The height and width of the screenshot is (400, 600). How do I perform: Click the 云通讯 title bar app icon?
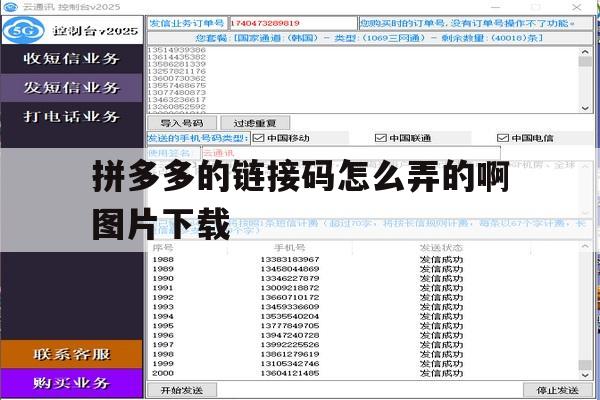[11, 7]
